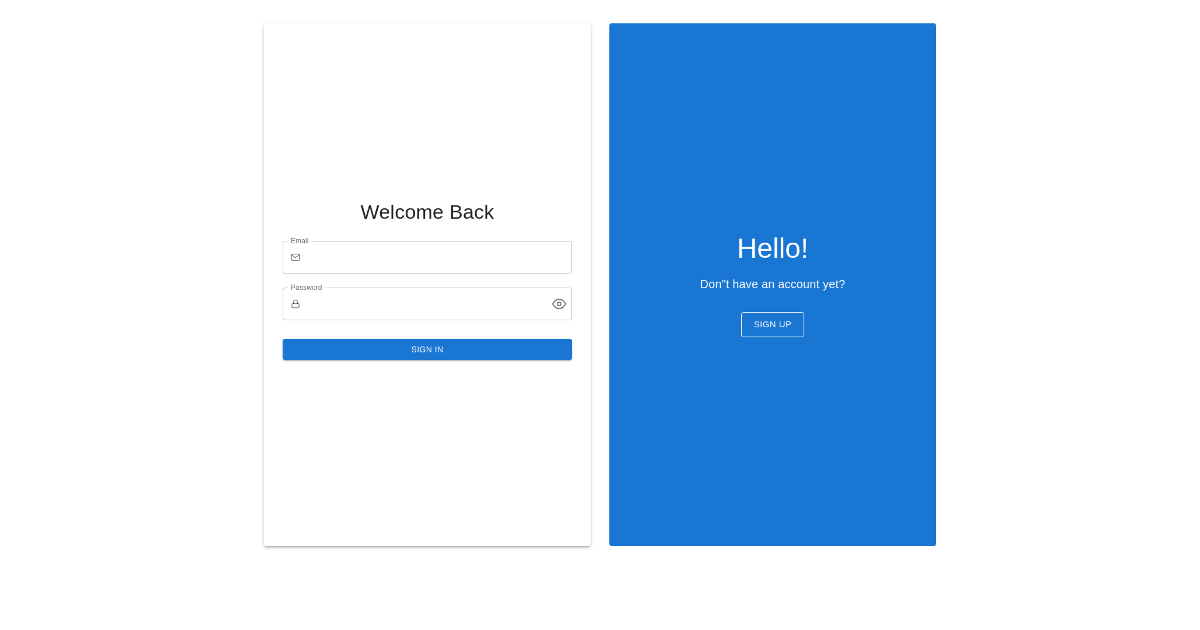
Task: Click white page background left of login card
Action: click(x=130, y=300)
